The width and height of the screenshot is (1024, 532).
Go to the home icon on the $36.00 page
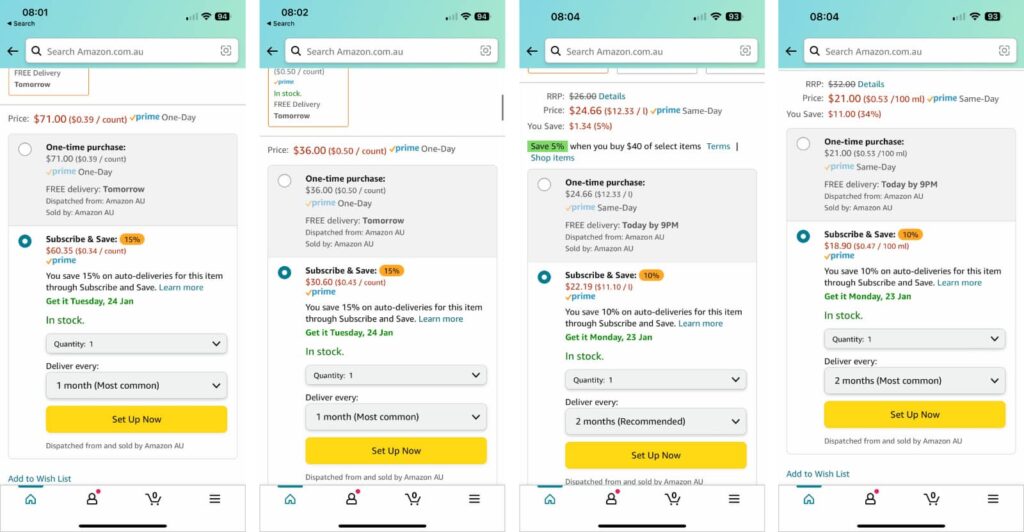(290, 499)
